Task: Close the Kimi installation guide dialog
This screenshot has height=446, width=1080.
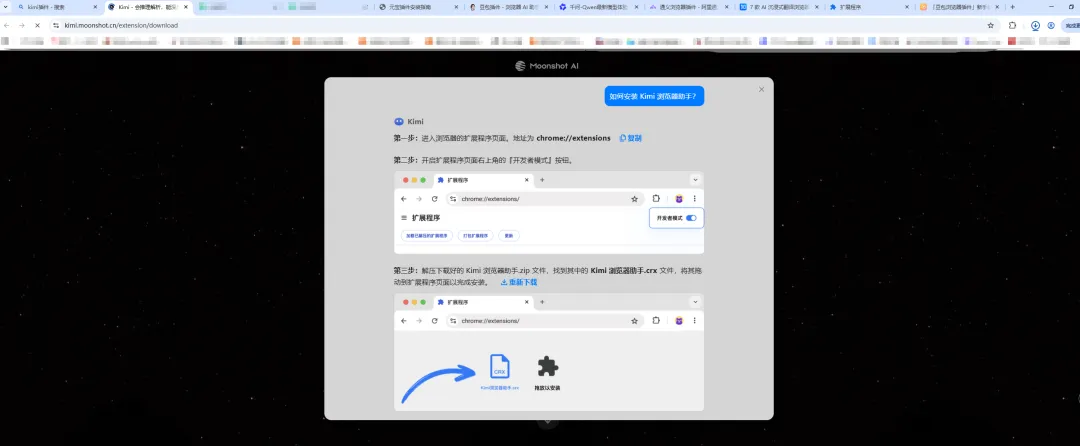Action: pos(761,89)
